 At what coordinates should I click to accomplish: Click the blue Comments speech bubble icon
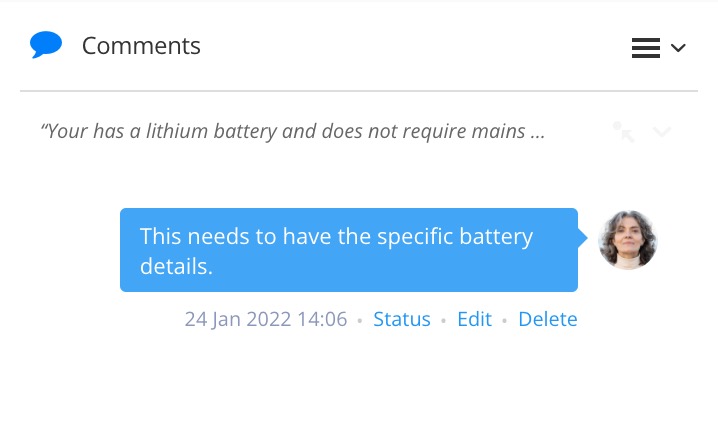pos(46,45)
